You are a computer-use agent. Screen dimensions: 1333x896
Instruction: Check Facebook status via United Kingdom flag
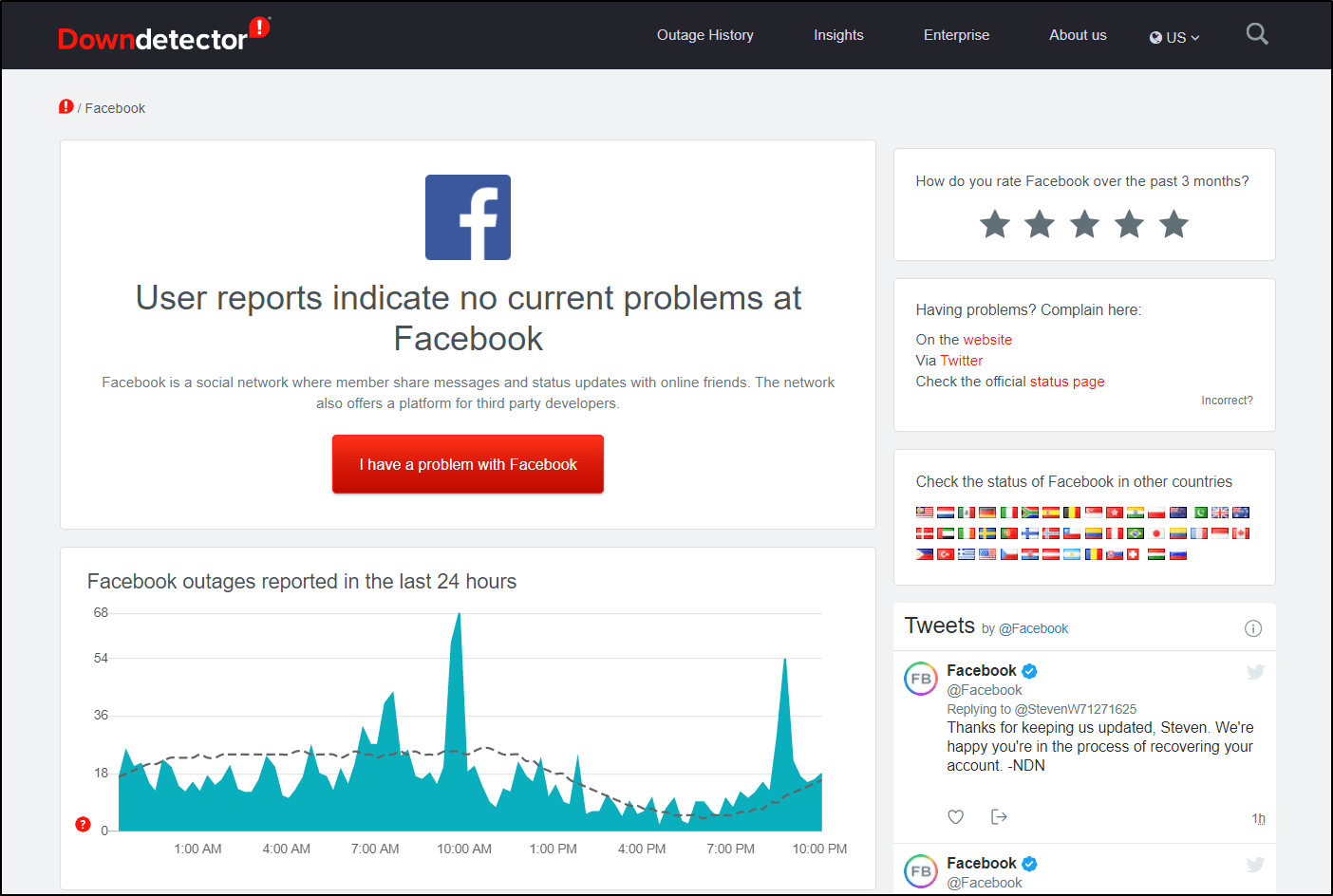tap(1220, 513)
